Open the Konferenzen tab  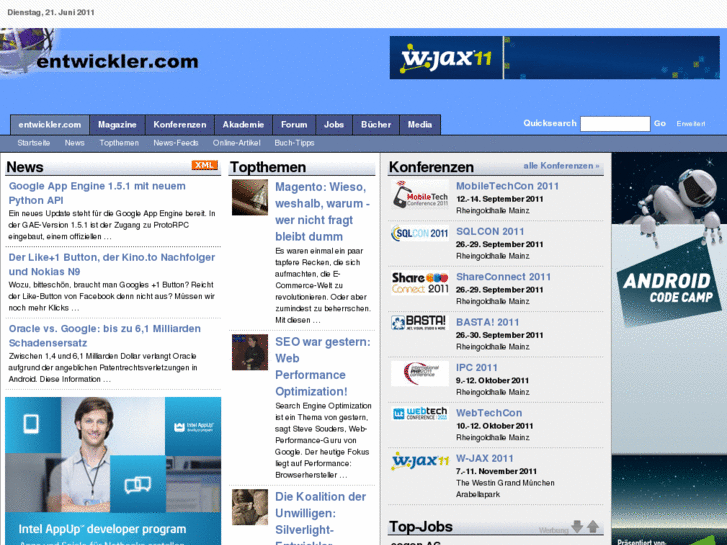tap(180, 125)
